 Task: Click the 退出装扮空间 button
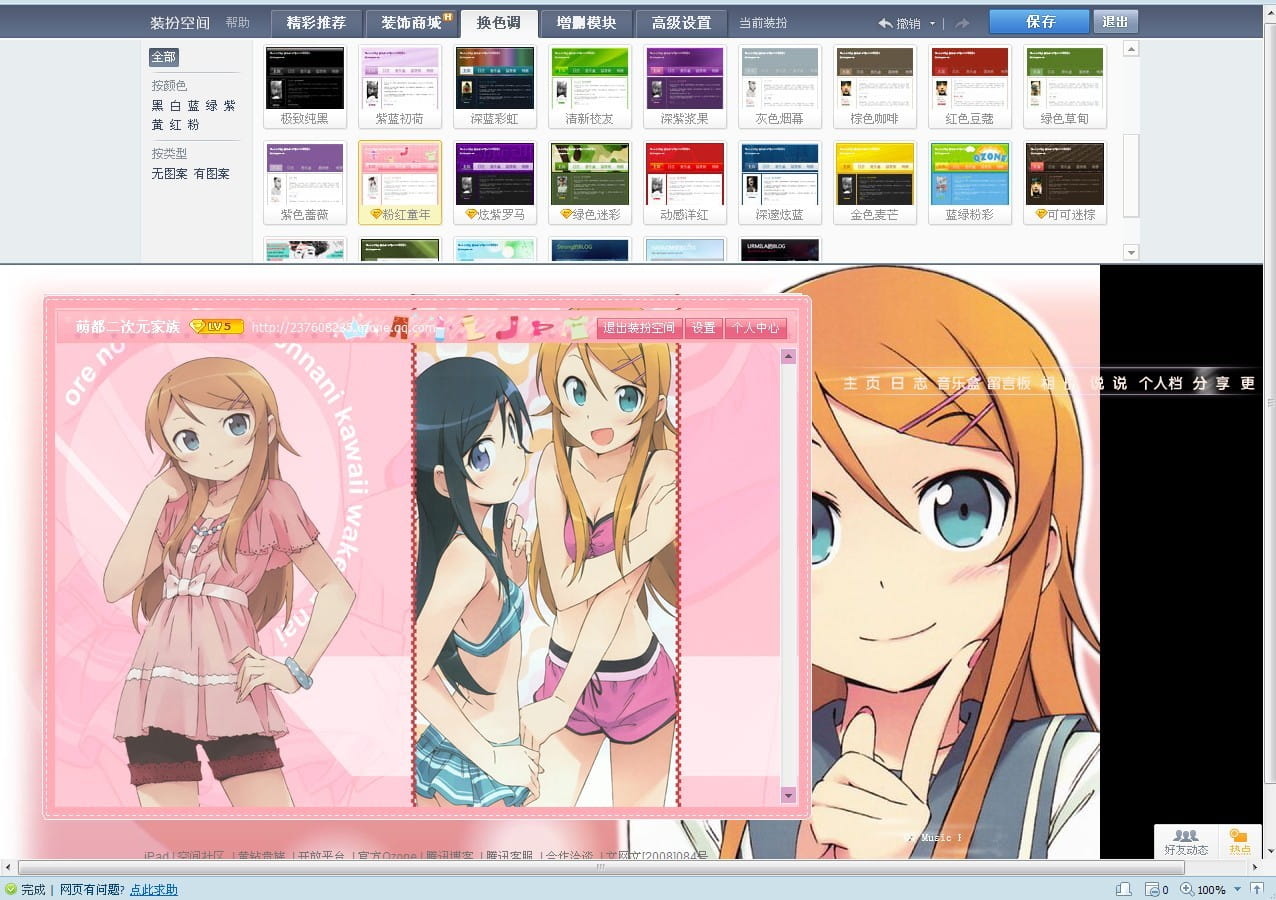point(638,328)
